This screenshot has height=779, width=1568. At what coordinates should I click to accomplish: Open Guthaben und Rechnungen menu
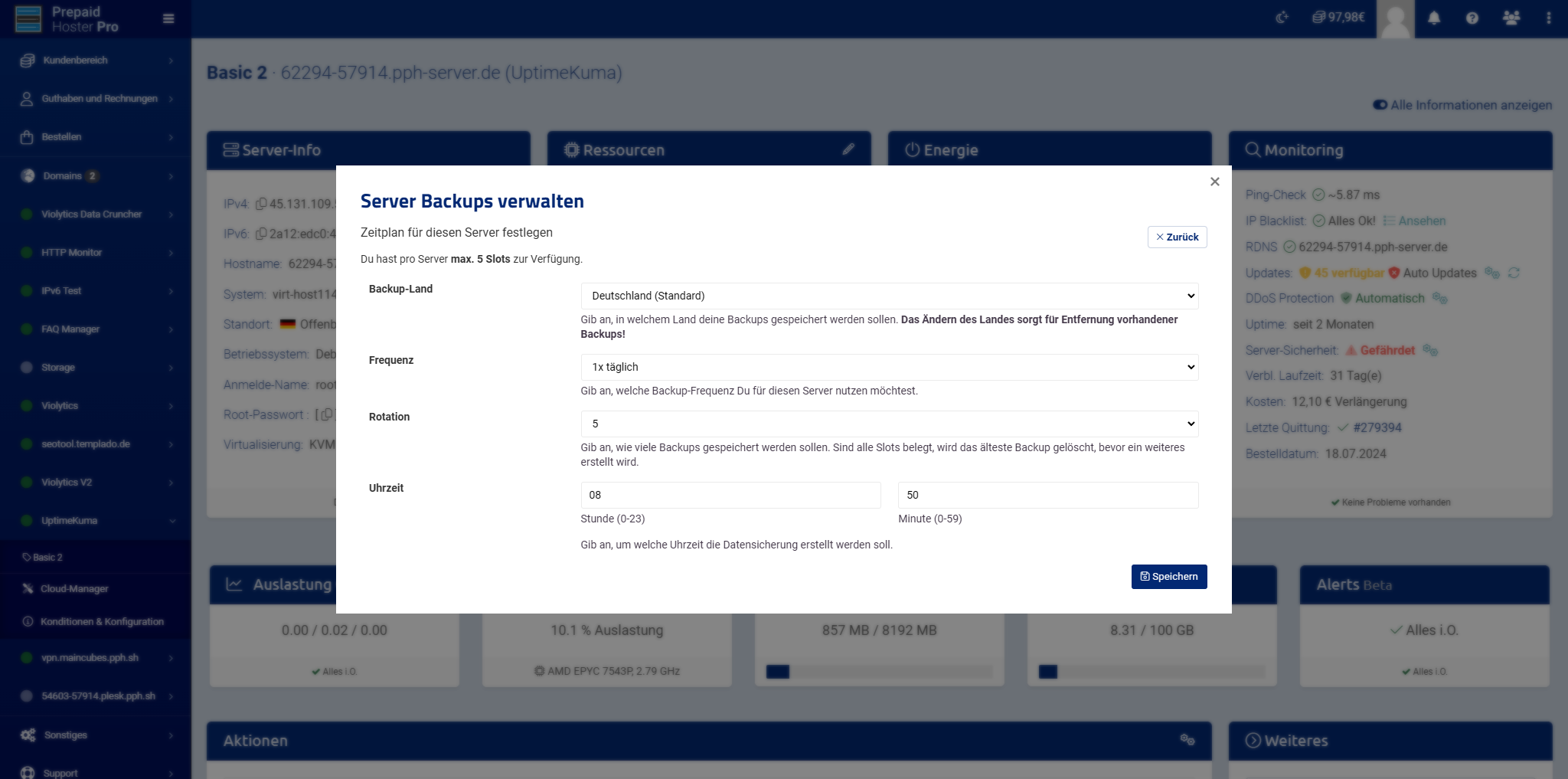pos(96,99)
